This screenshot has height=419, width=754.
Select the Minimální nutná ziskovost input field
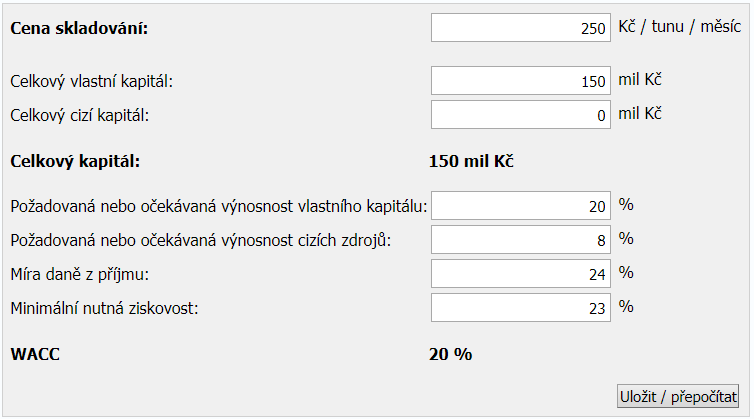520,308
